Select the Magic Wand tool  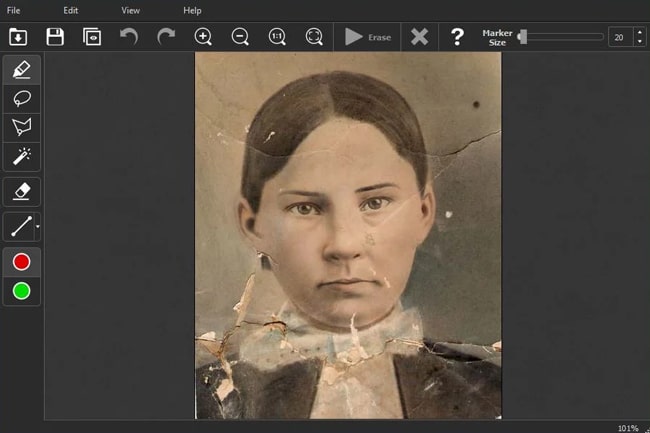pos(21,155)
